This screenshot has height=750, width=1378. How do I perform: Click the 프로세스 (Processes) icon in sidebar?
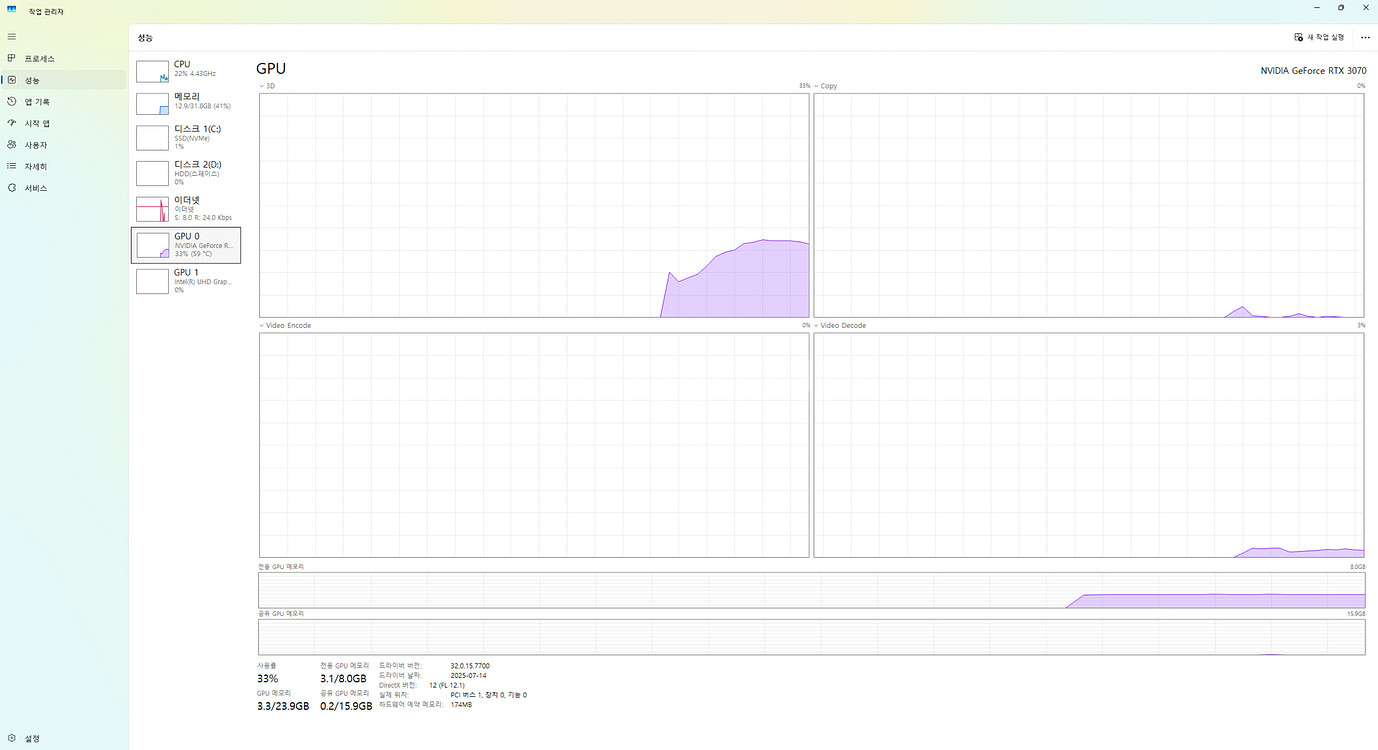tap(12, 59)
